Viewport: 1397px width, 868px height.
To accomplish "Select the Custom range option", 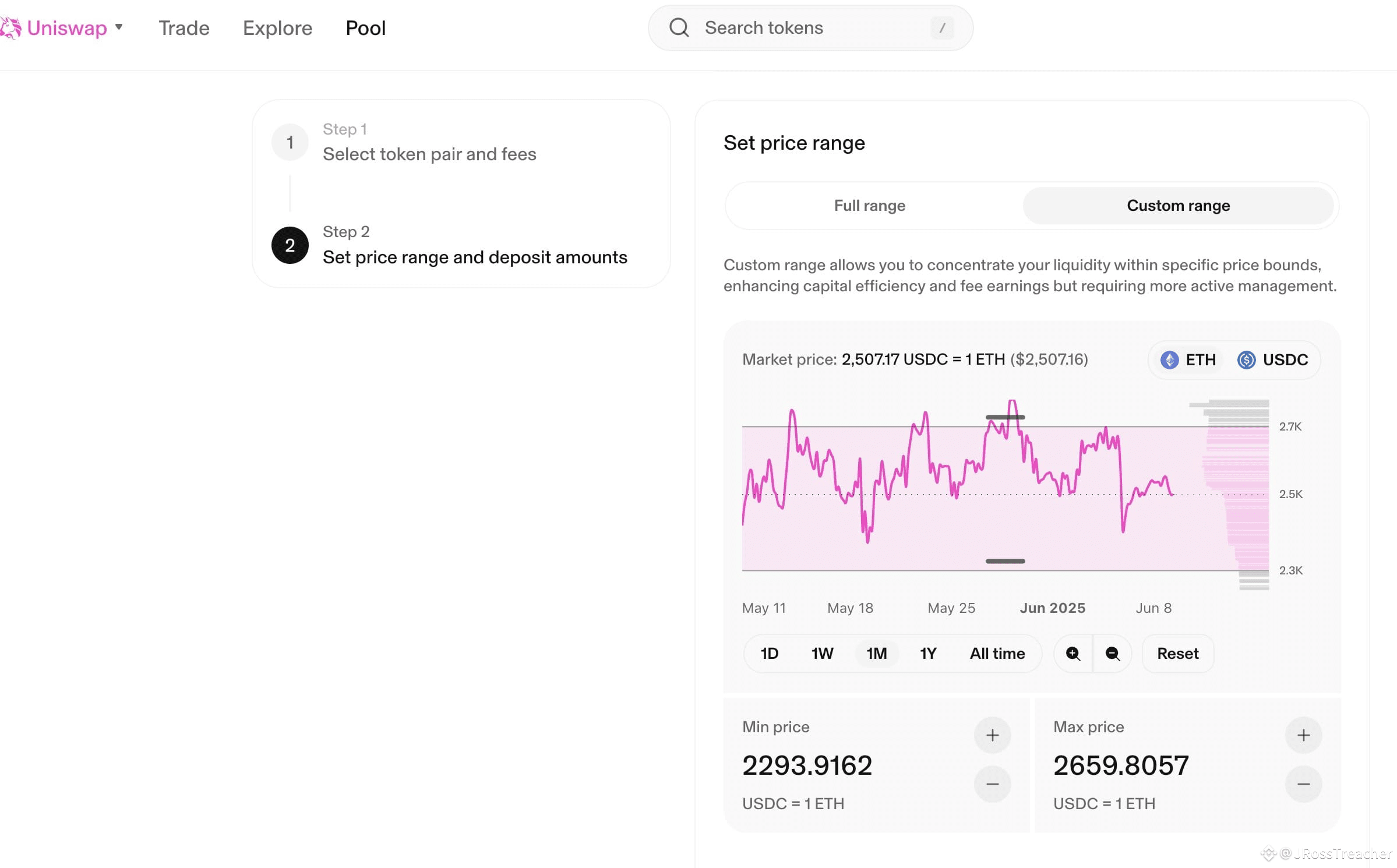I will [x=1179, y=206].
